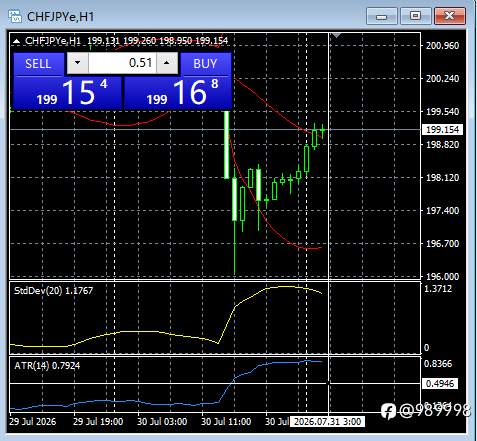
Task: Click the 0.4946 ATR level label
Action: tap(440, 384)
